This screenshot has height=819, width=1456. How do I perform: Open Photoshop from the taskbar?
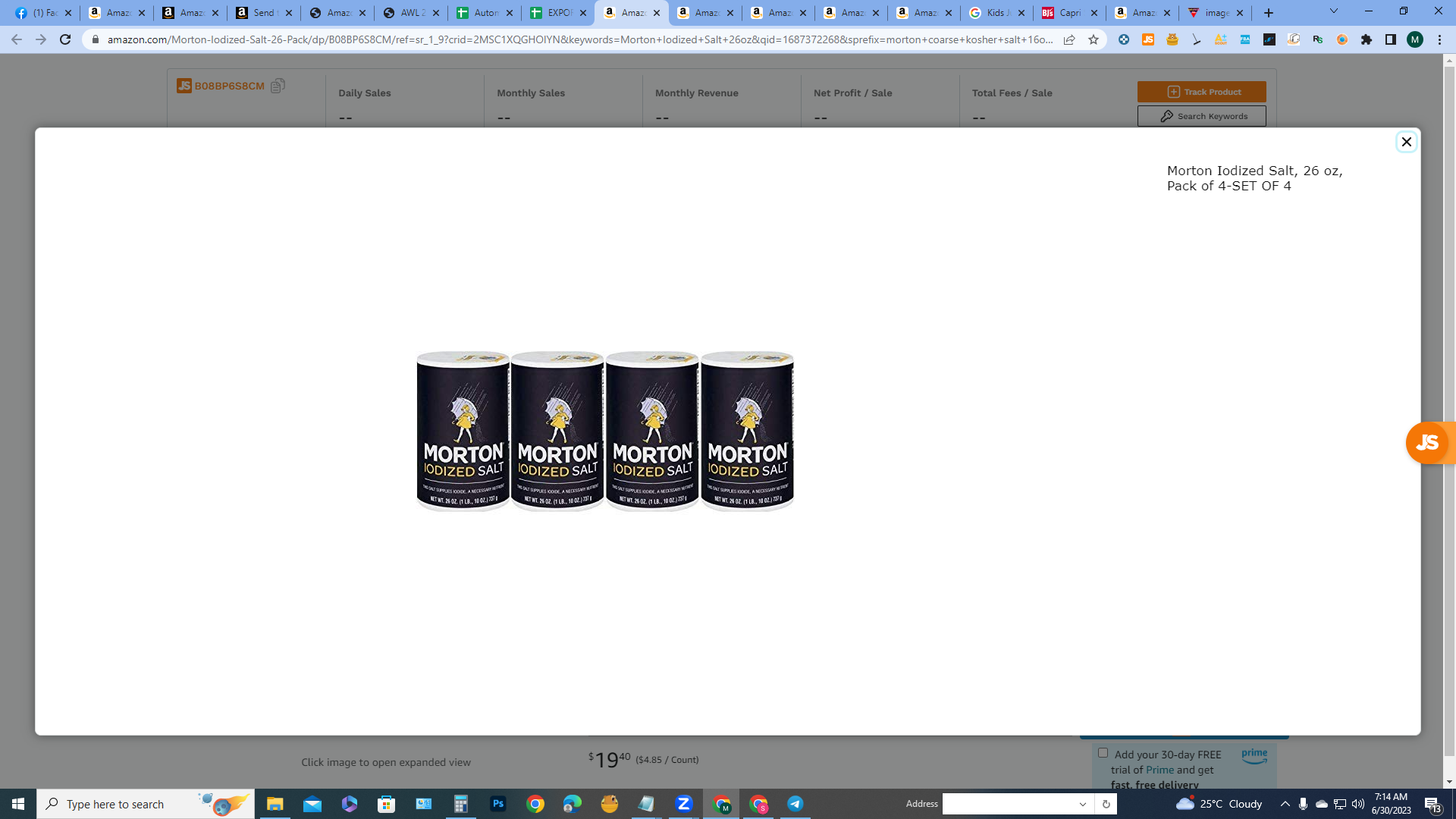point(498,804)
